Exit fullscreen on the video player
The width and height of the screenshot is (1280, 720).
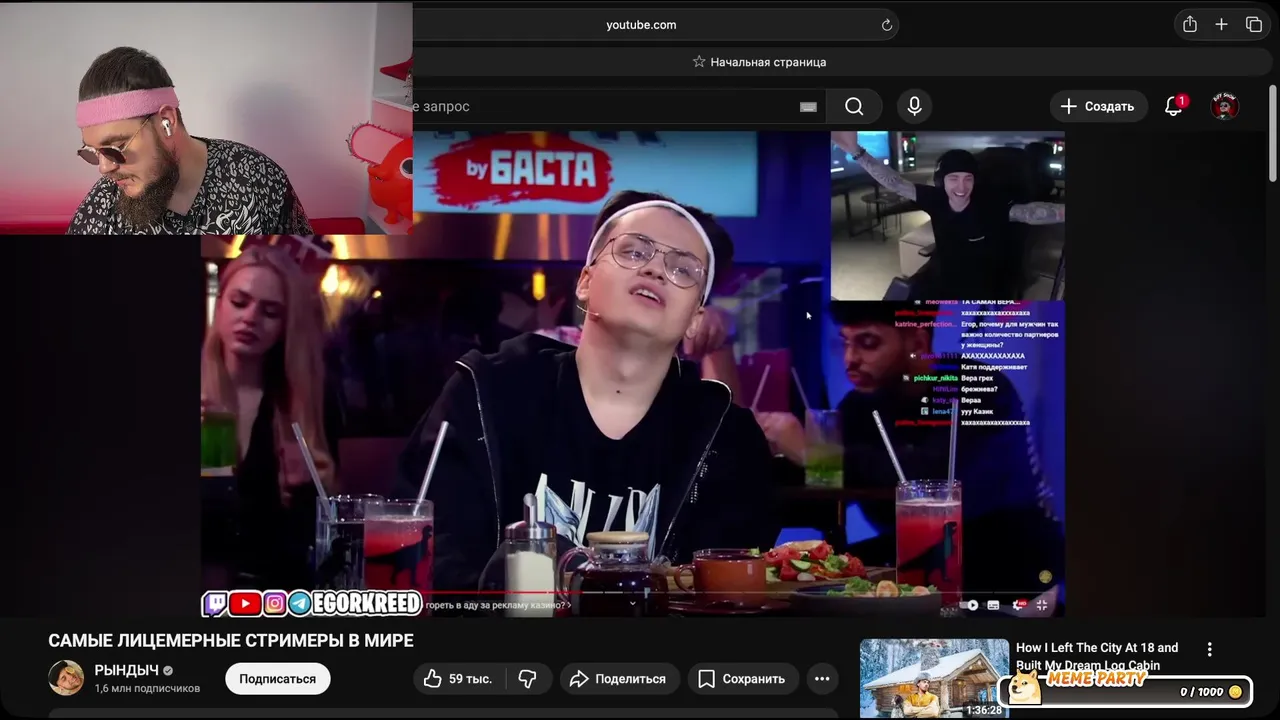pos(1042,605)
